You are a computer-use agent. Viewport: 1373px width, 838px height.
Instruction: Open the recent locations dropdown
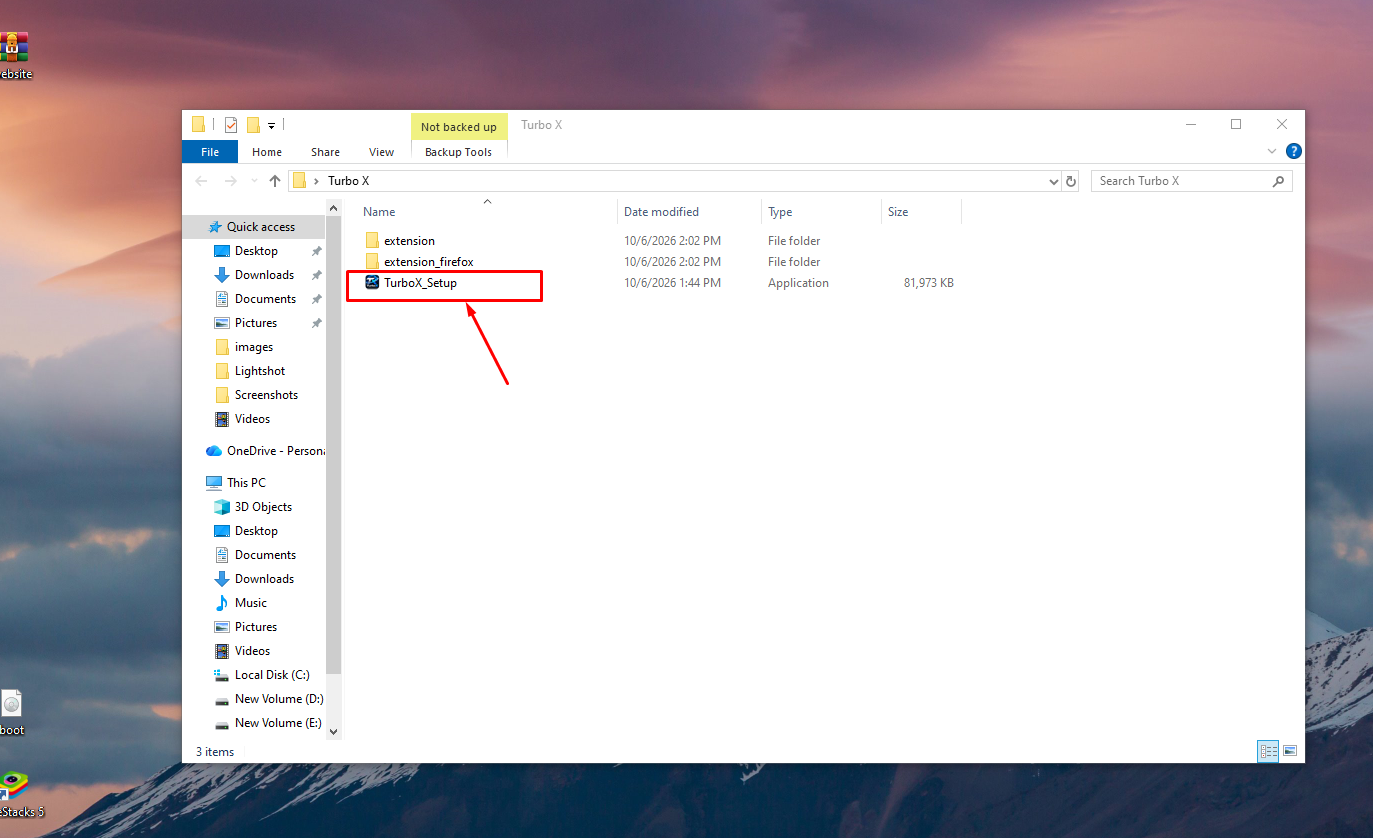[254, 181]
